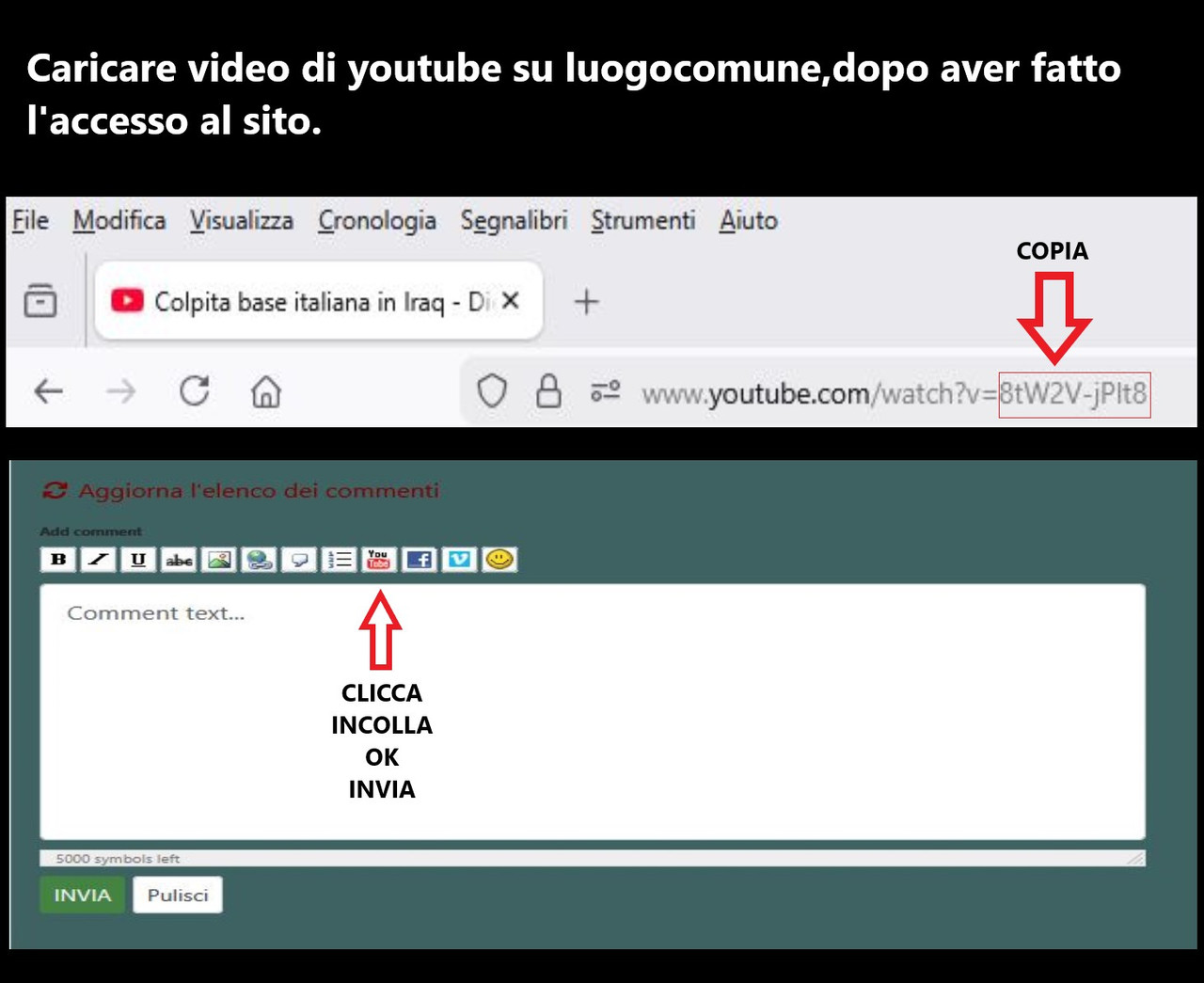Image resolution: width=1204 pixels, height=983 pixels.
Task: Apply strikethrough formatting to comment
Action: click(179, 560)
